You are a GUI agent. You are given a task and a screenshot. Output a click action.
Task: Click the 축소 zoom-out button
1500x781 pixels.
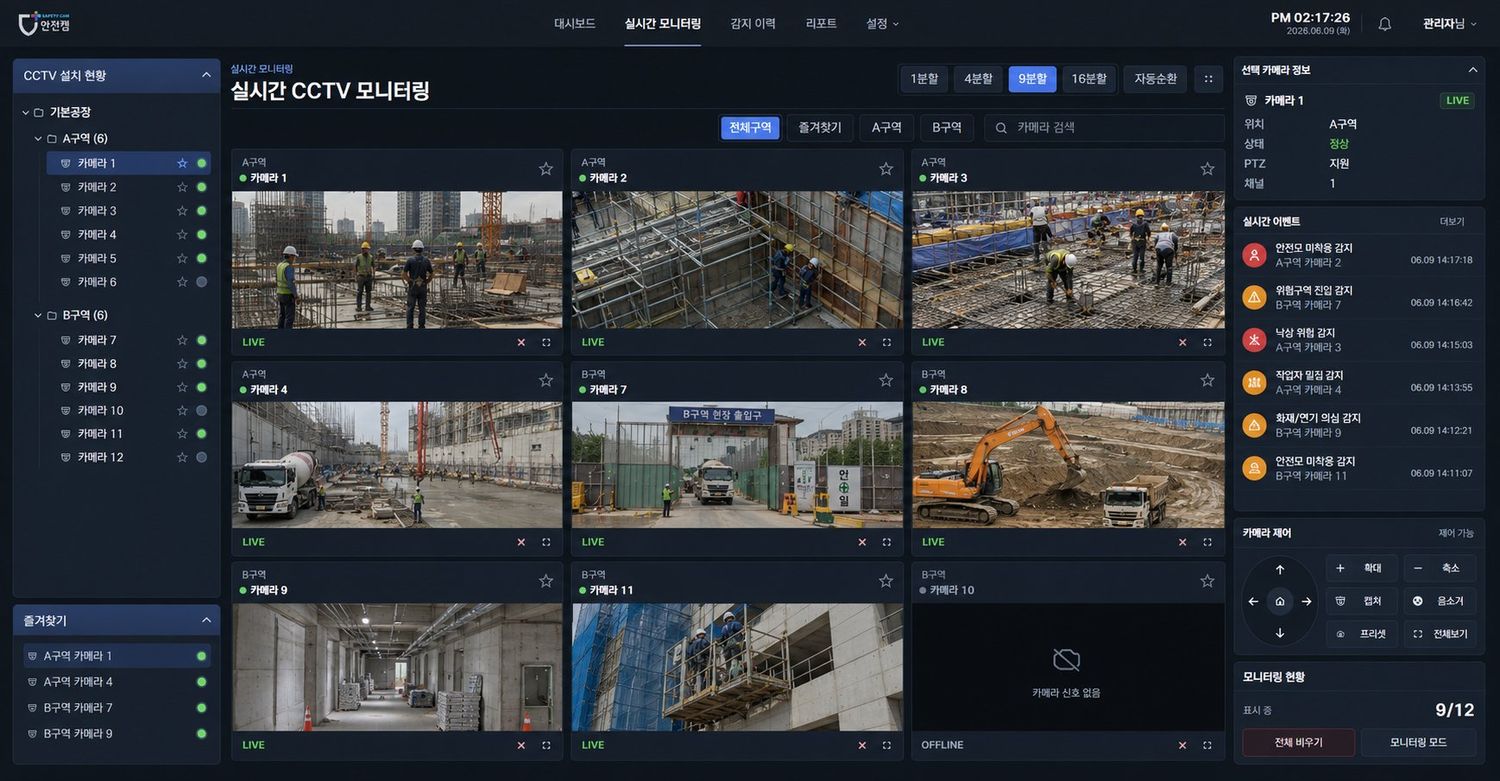click(x=1440, y=568)
